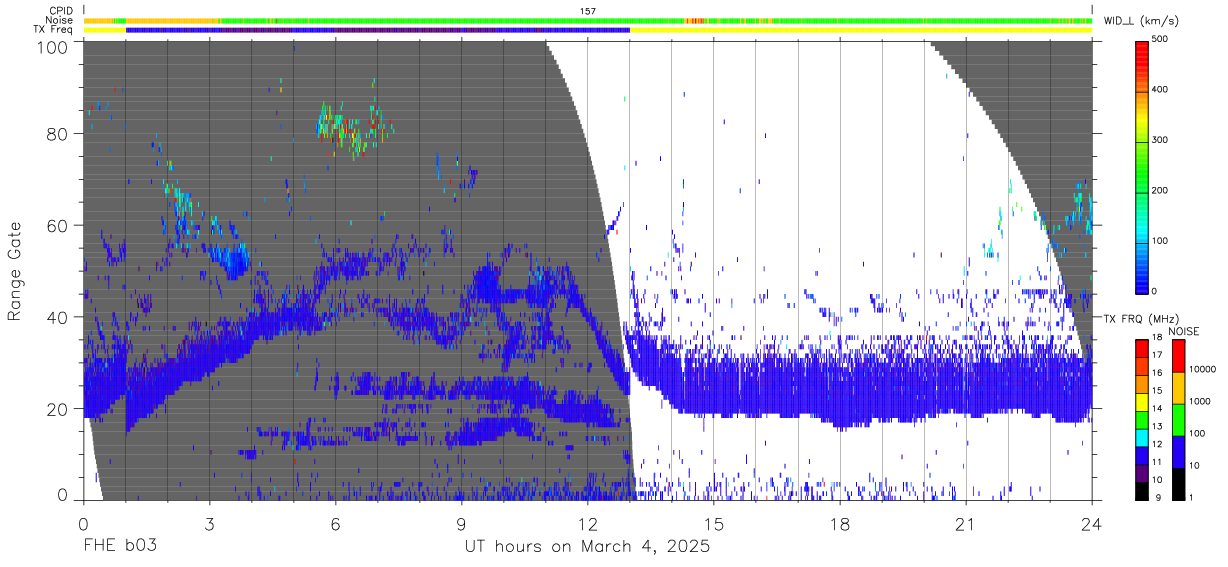Click the 200 label on width colorbar
Screen dimensions: 1228x567
pos(1161,191)
